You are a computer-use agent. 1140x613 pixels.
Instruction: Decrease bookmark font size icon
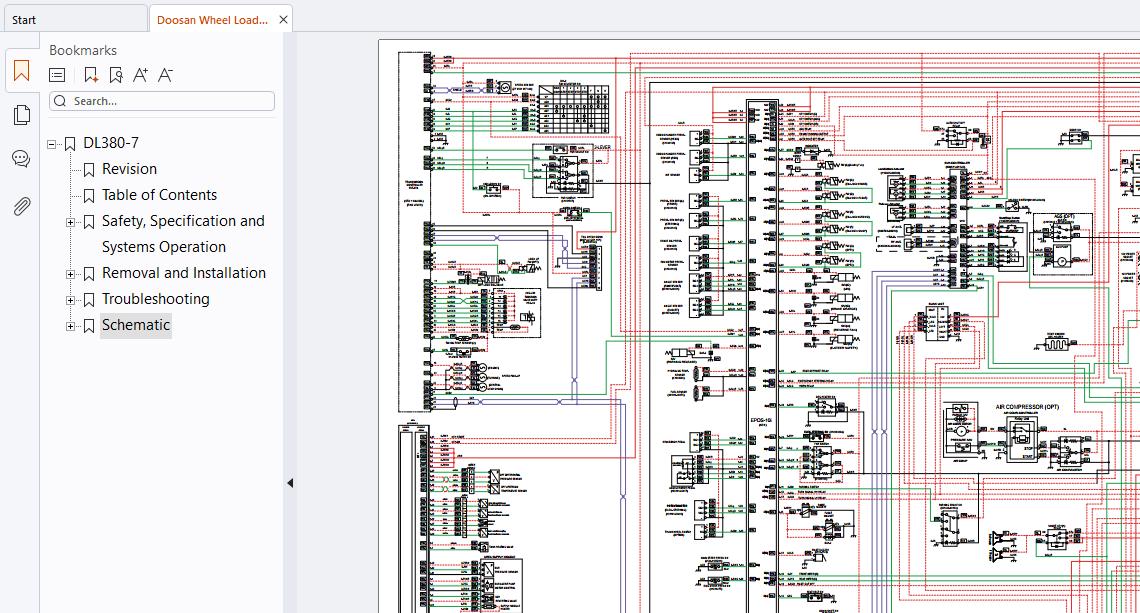pos(166,75)
